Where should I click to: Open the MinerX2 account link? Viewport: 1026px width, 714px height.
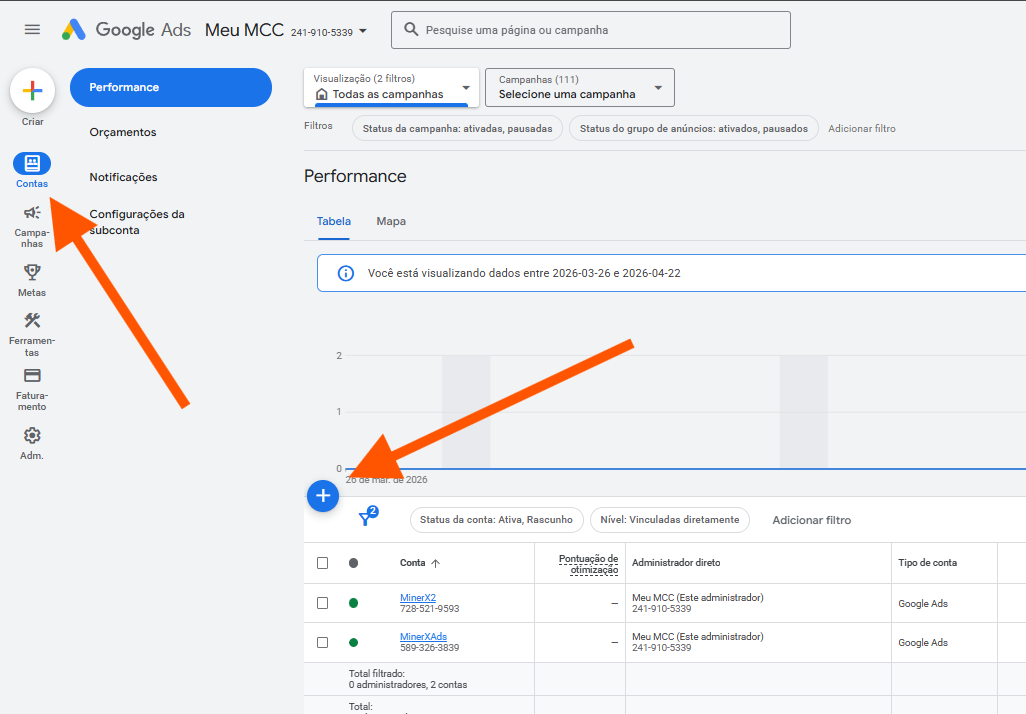(418, 598)
